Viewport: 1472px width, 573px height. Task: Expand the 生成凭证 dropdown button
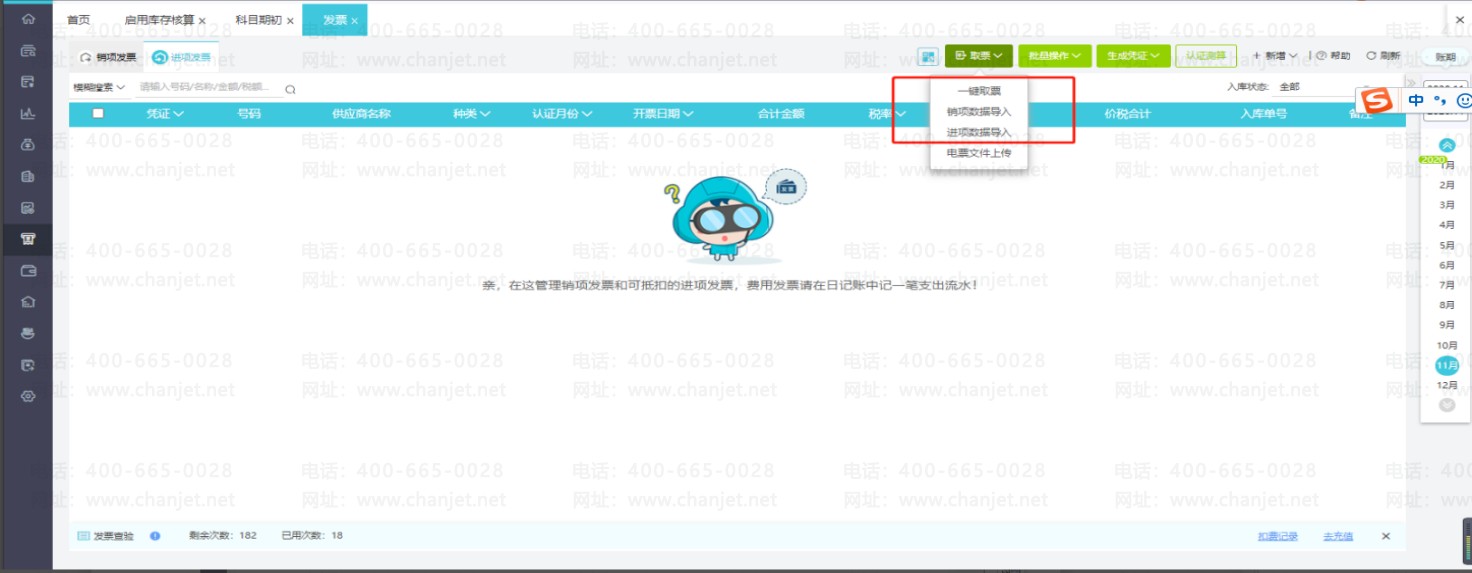point(1133,56)
